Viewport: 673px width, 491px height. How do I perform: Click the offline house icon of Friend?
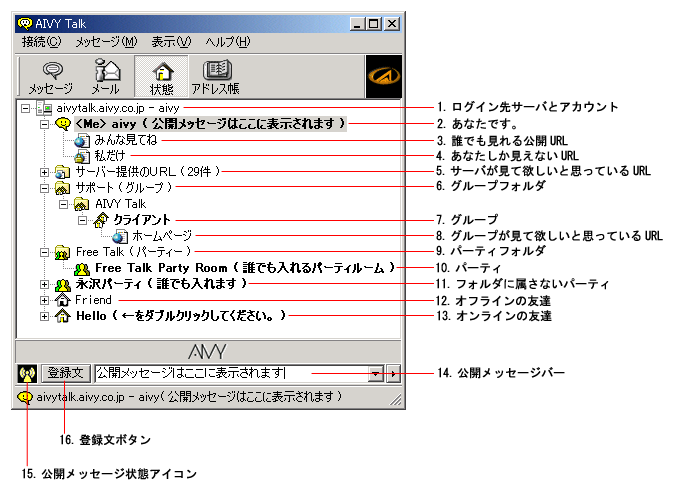click(x=63, y=300)
